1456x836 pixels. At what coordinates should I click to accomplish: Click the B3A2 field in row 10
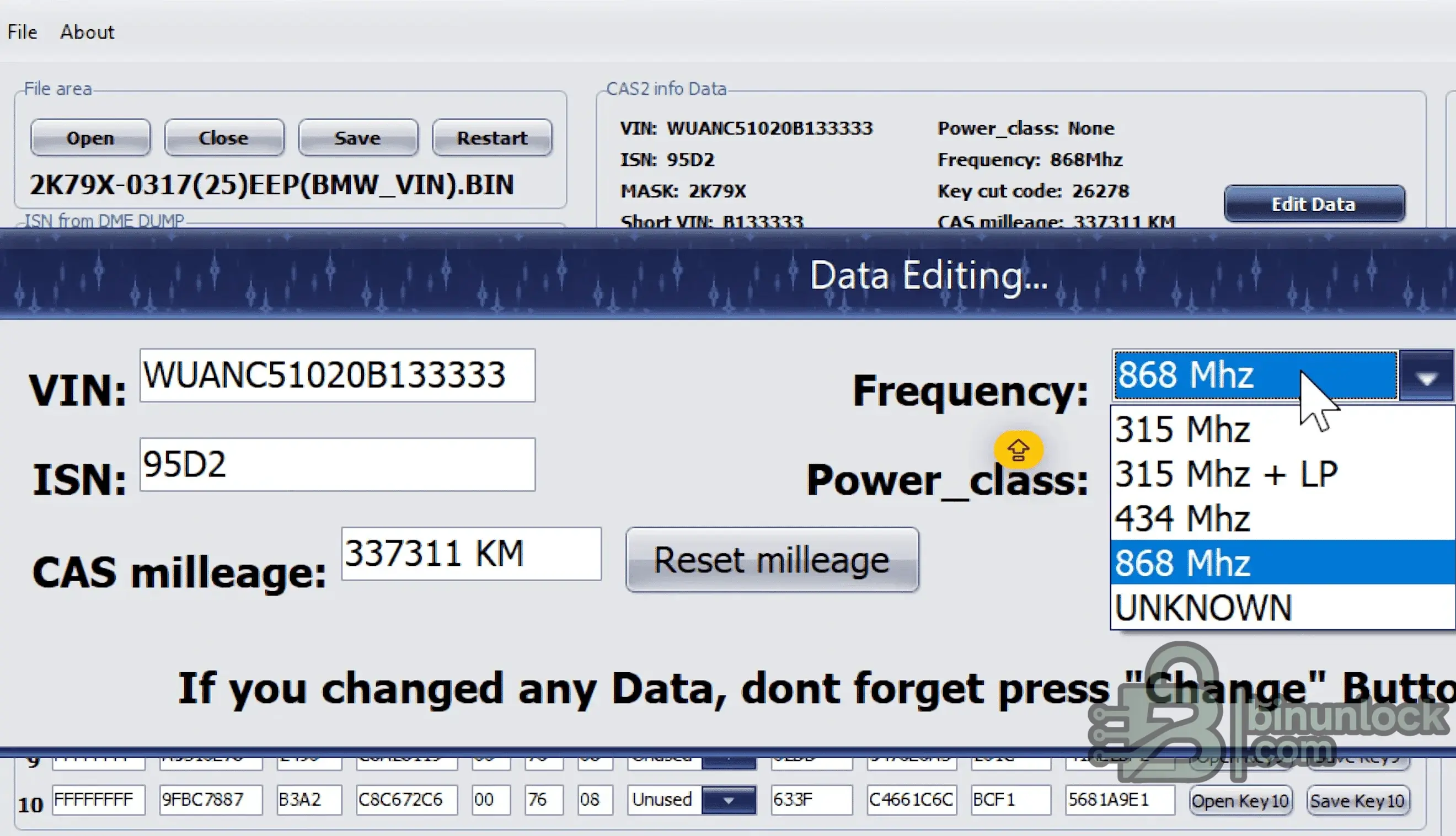click(309, 800)
